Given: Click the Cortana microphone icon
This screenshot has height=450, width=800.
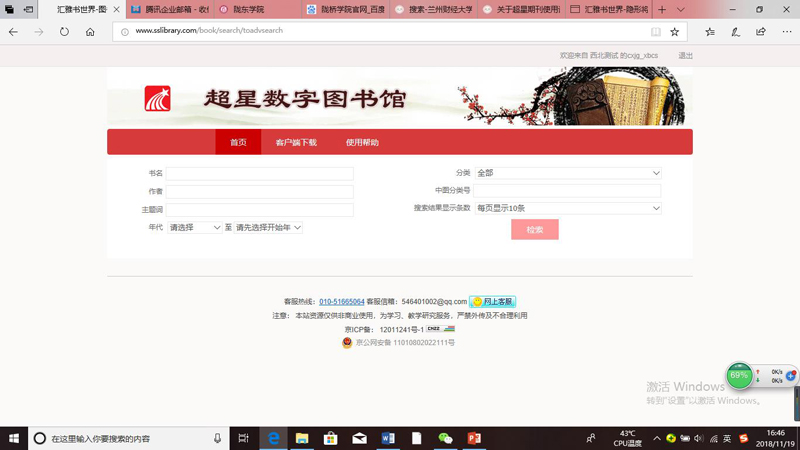Looking at the screenshot, I should click(217, 438).
